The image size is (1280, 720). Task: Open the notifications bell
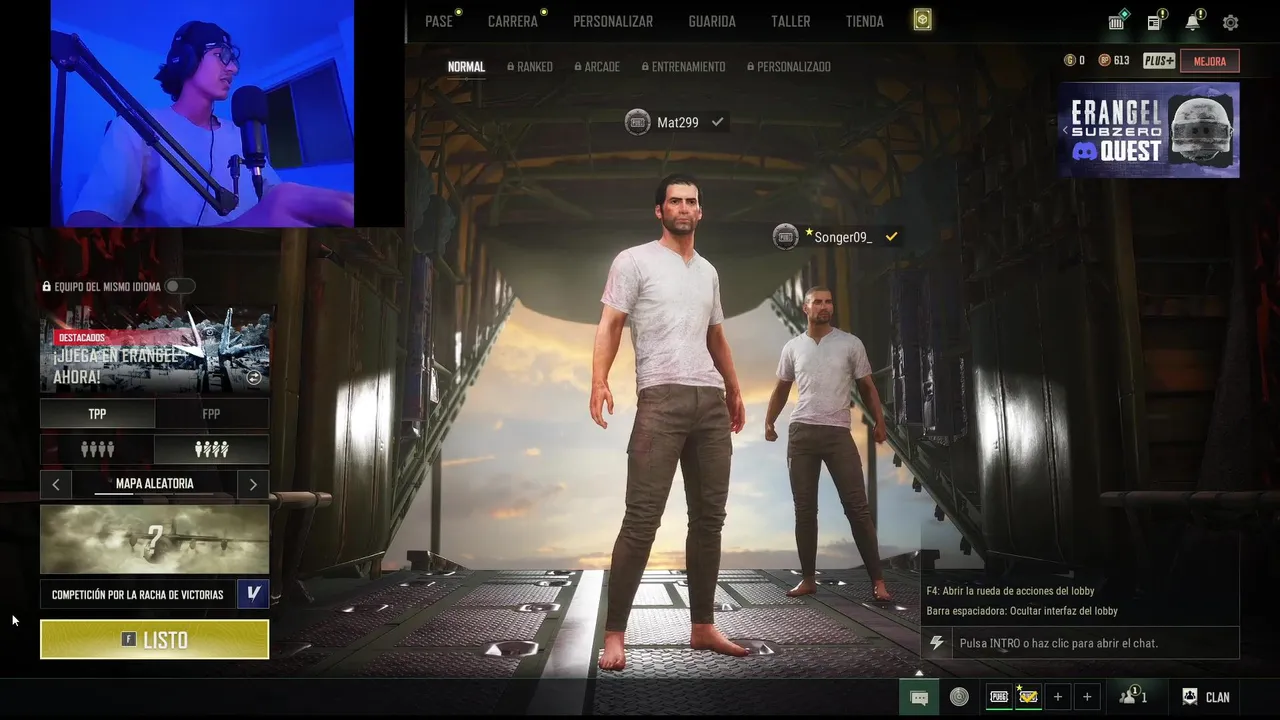click(x=1193, y=22)
